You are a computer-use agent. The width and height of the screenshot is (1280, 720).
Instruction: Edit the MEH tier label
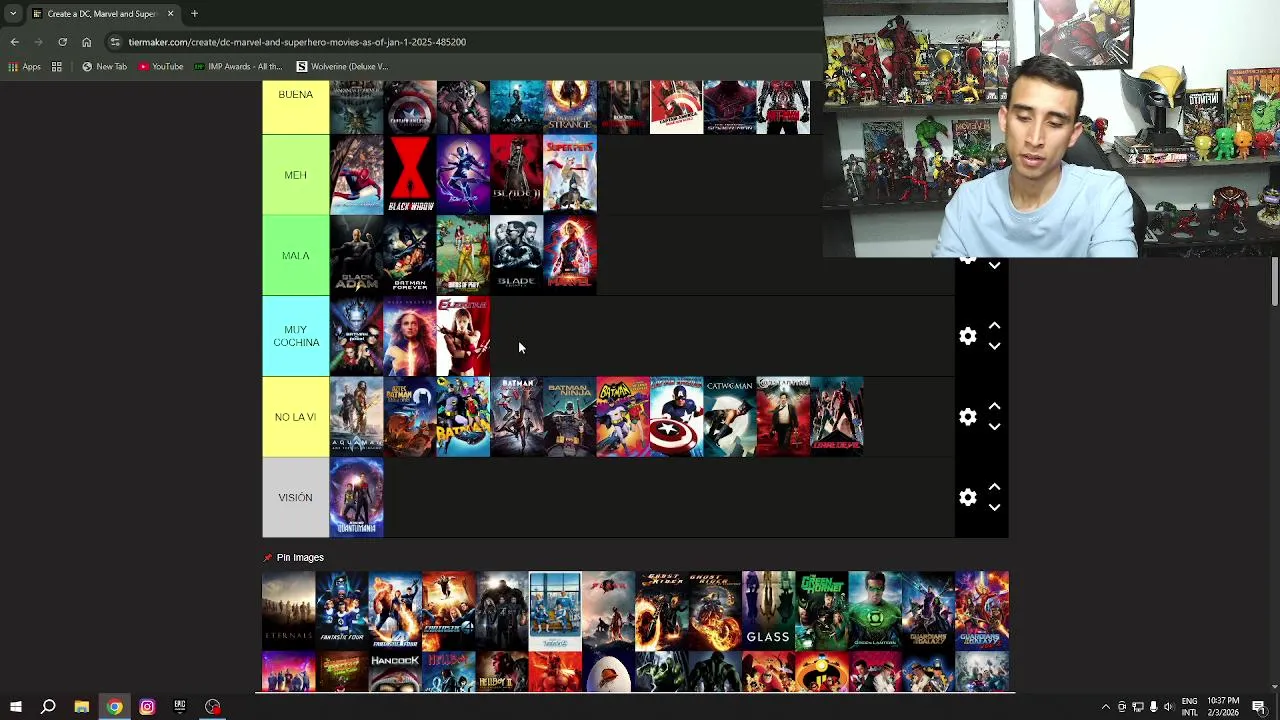[295, 175]
